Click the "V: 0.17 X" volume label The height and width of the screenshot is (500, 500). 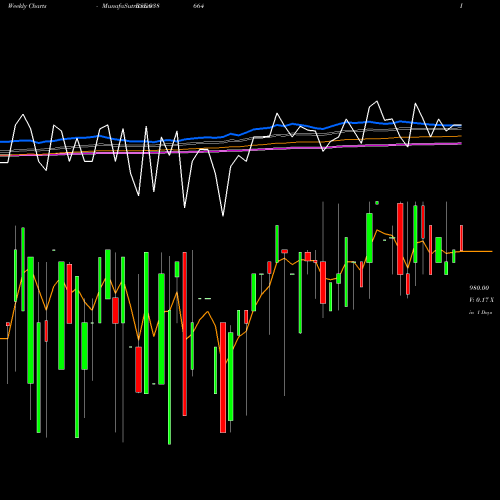tap(481, 300)
